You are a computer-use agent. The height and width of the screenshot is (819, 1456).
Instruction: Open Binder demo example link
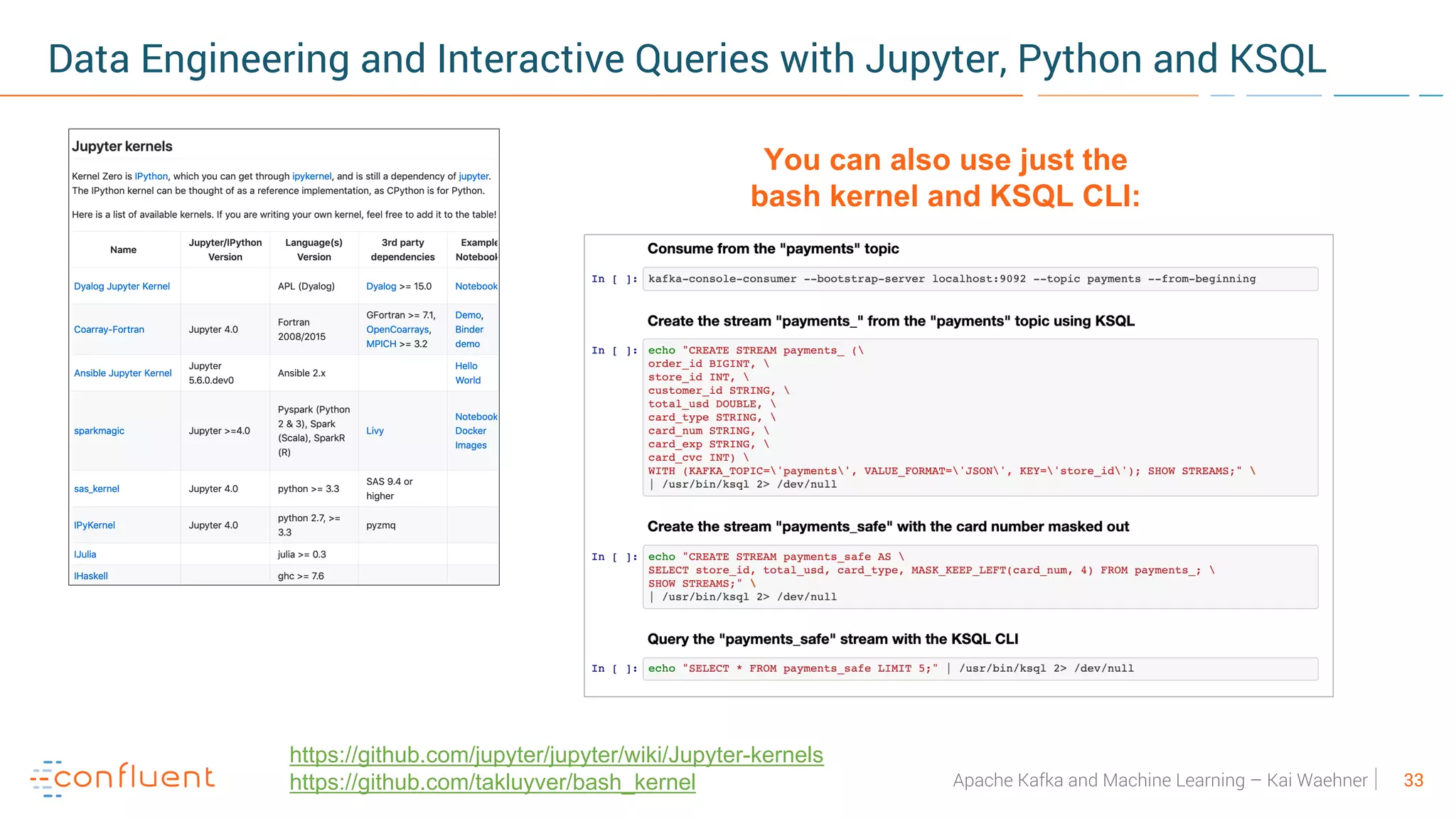tap(469, 337)
